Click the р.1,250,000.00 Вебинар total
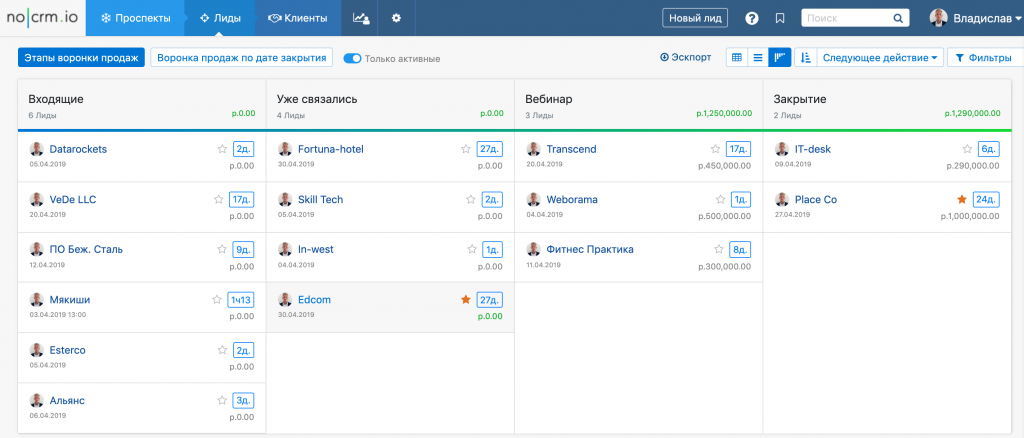Viewport: 1024px width, 438px height. [x=724, y=114]
